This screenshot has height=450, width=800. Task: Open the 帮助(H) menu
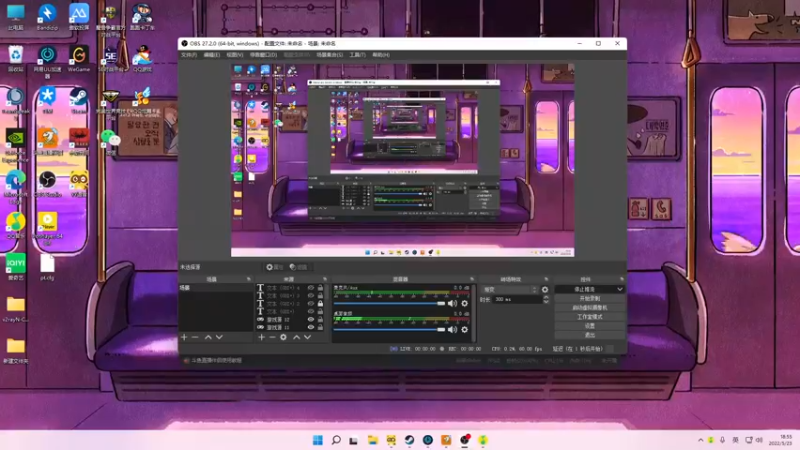381,55
